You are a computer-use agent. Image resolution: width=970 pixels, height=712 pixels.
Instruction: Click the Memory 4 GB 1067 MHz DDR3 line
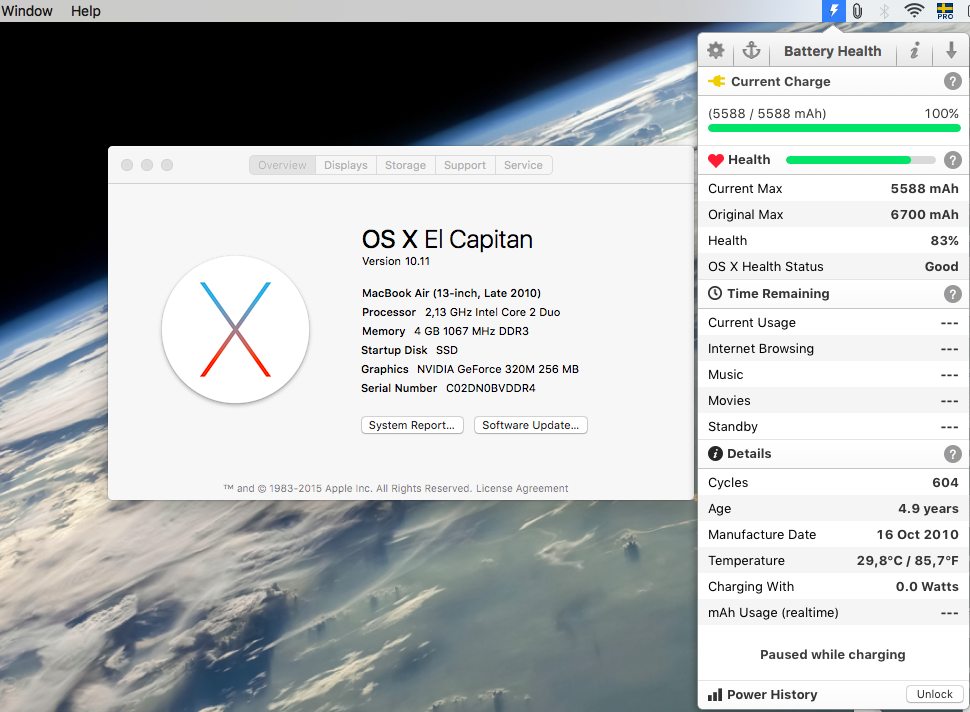445,331
